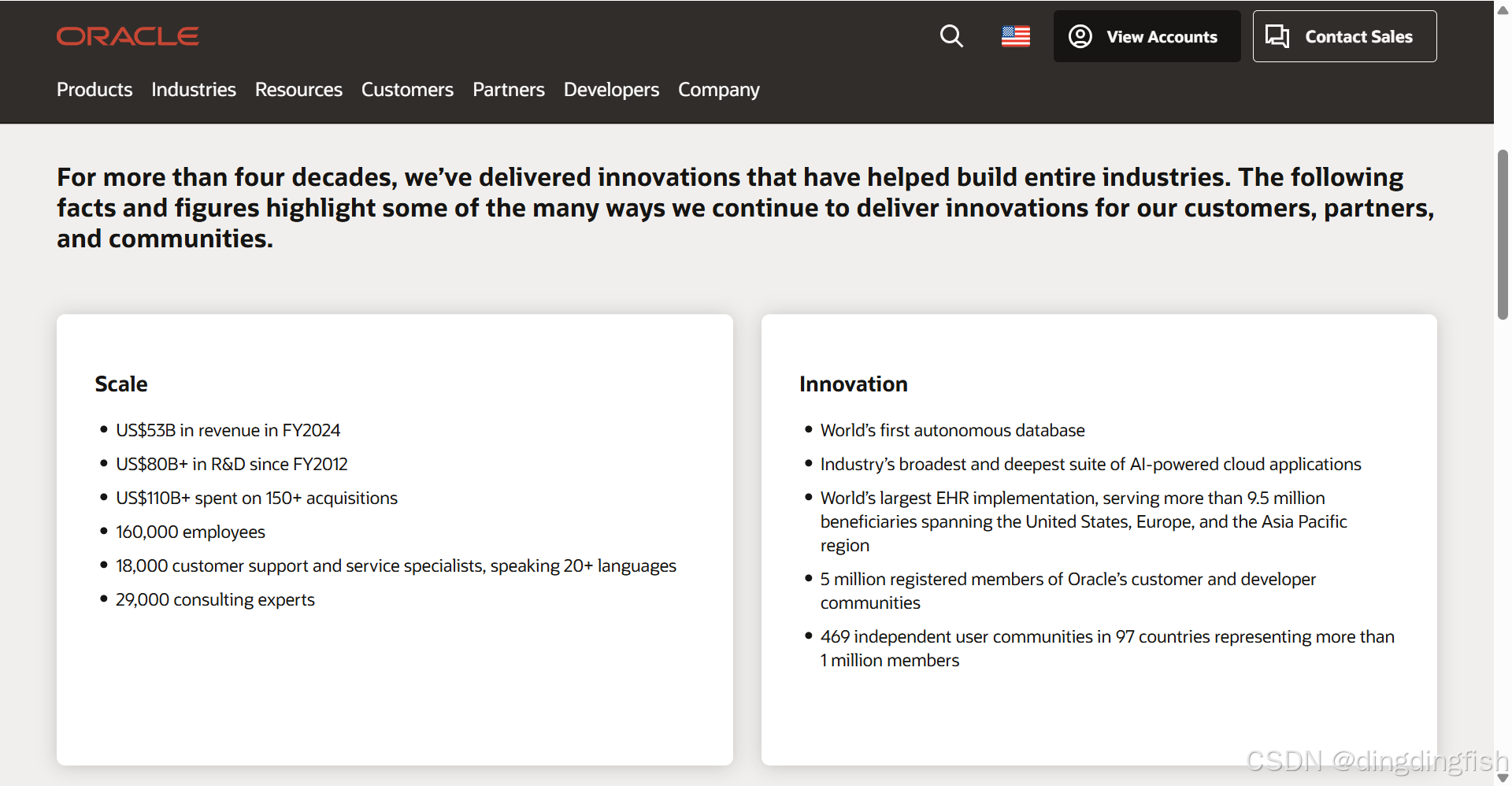Viewport: 1512px width, 786px height.
Task: Click 'US$53B in revenue in FY2024'
Action: click(228, 431)
